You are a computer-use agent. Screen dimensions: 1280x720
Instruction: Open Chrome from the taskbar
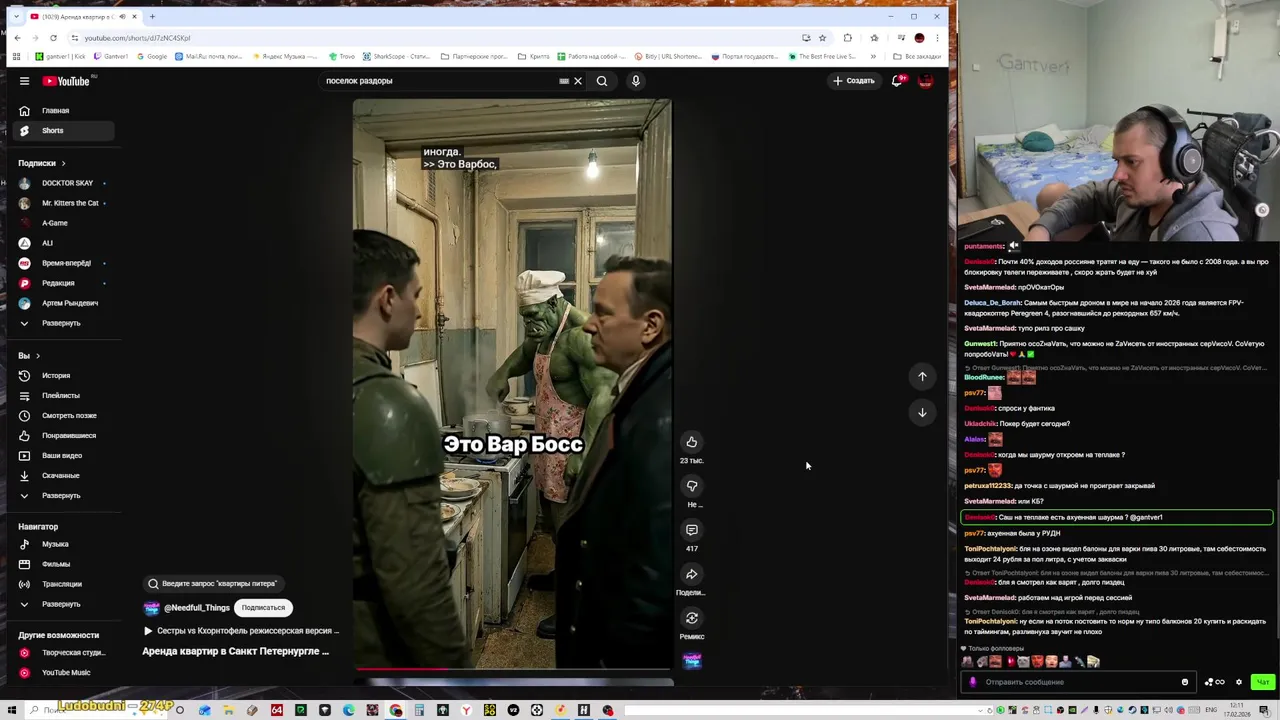(x=396, y=710)
